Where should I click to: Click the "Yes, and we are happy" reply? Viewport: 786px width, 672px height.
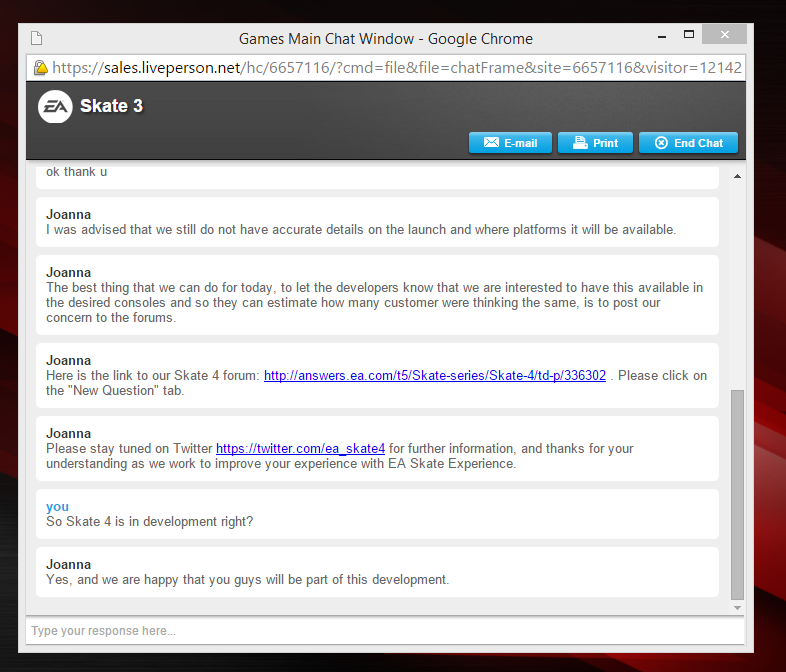click(x=248, y=580)
